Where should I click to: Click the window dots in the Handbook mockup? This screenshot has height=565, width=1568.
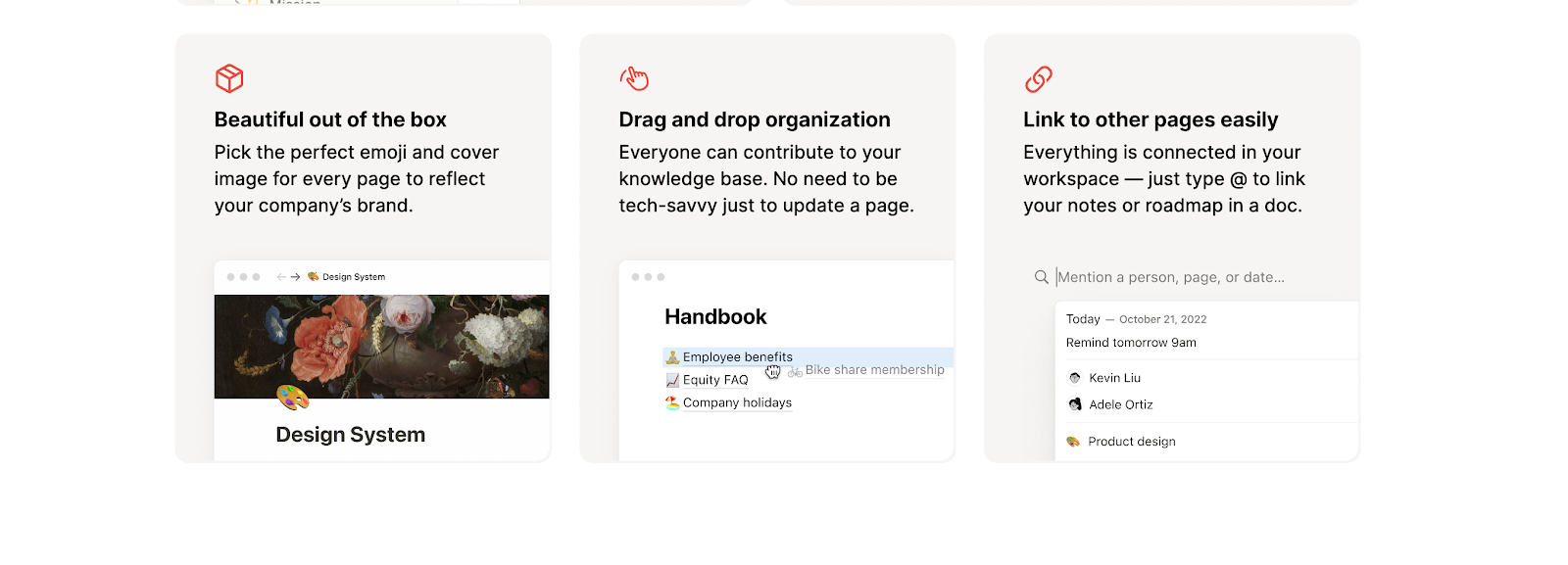click(x=648, y=277)
